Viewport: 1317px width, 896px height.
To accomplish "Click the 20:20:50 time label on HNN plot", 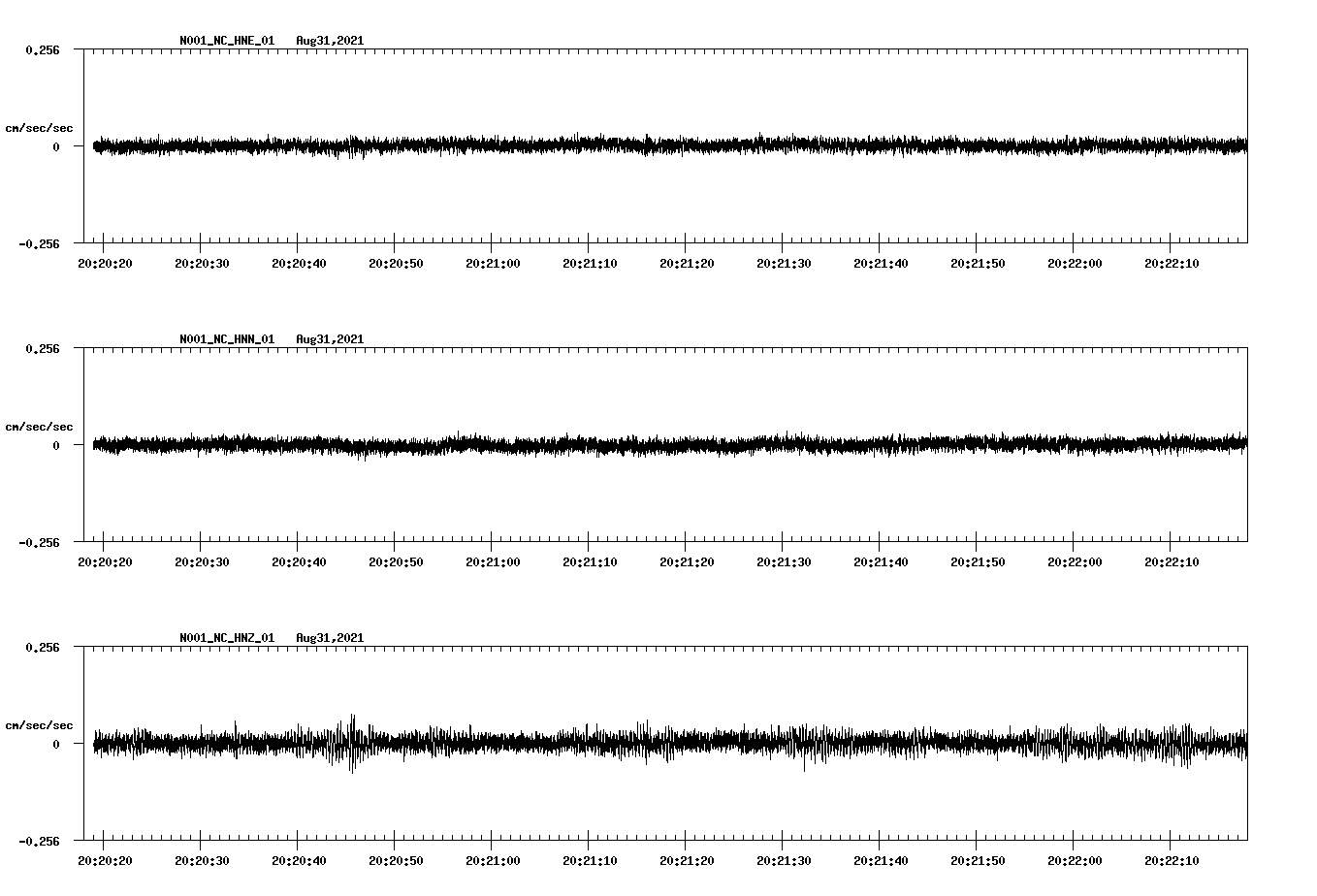I will (396, 562).
